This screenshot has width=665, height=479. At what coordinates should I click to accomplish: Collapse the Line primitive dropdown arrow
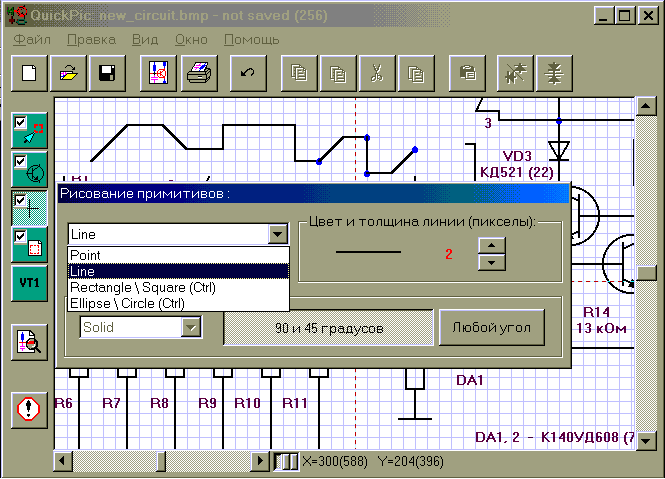tap(278, 234)
